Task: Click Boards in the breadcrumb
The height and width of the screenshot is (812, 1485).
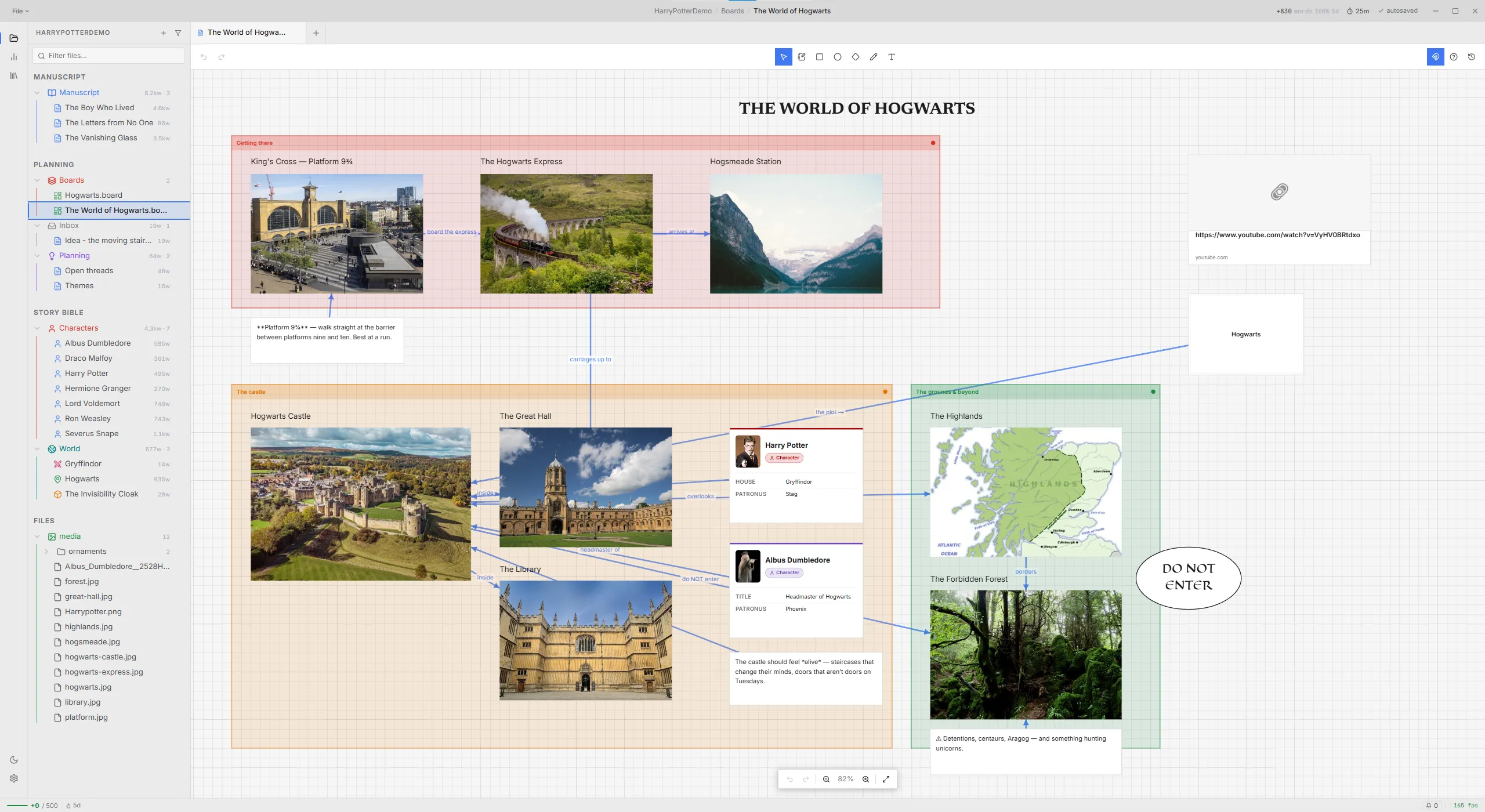Action: click(732, 11)
